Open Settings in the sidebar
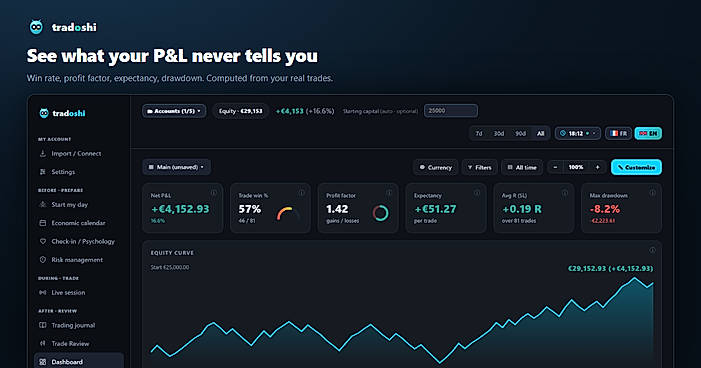This screenshot has height=368, width=701. point(79,172)
